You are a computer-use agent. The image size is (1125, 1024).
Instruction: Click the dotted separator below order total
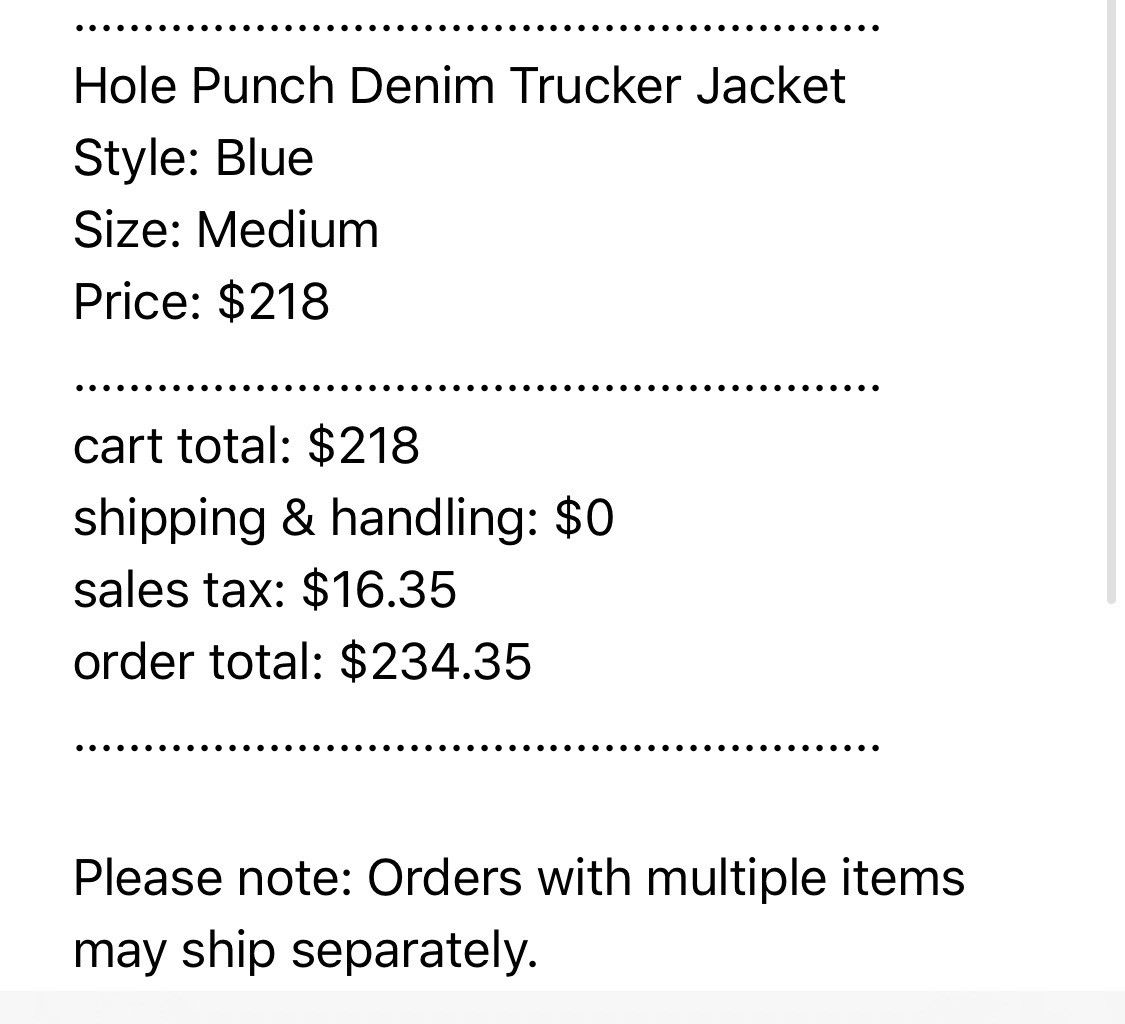pos(477,745)
